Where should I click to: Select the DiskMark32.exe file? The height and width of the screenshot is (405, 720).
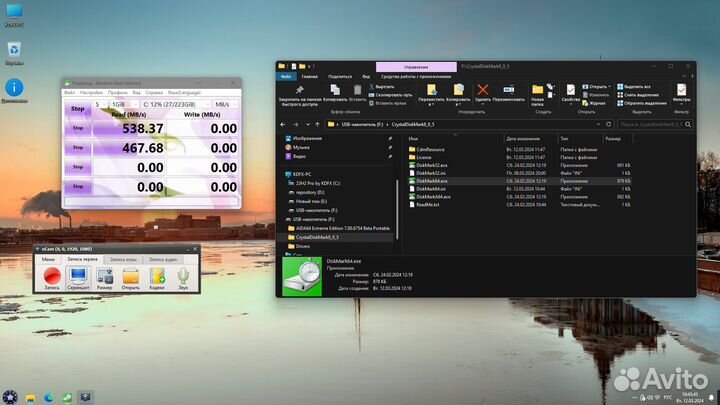(432, 165)
